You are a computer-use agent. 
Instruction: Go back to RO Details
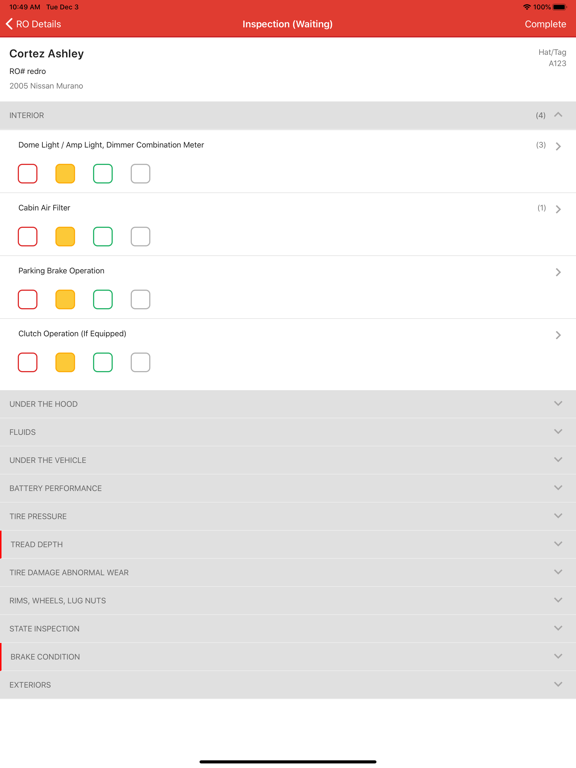coord(33,24)
